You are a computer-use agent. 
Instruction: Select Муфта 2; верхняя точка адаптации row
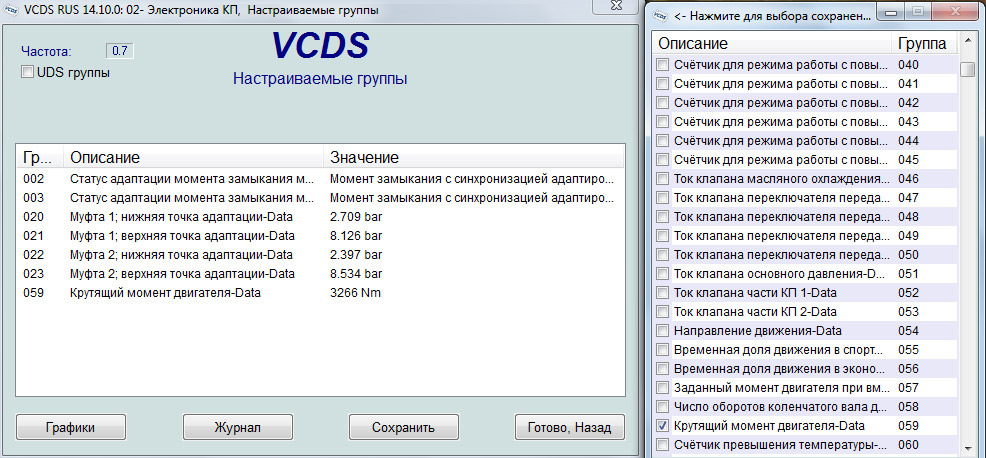(320, 274)
